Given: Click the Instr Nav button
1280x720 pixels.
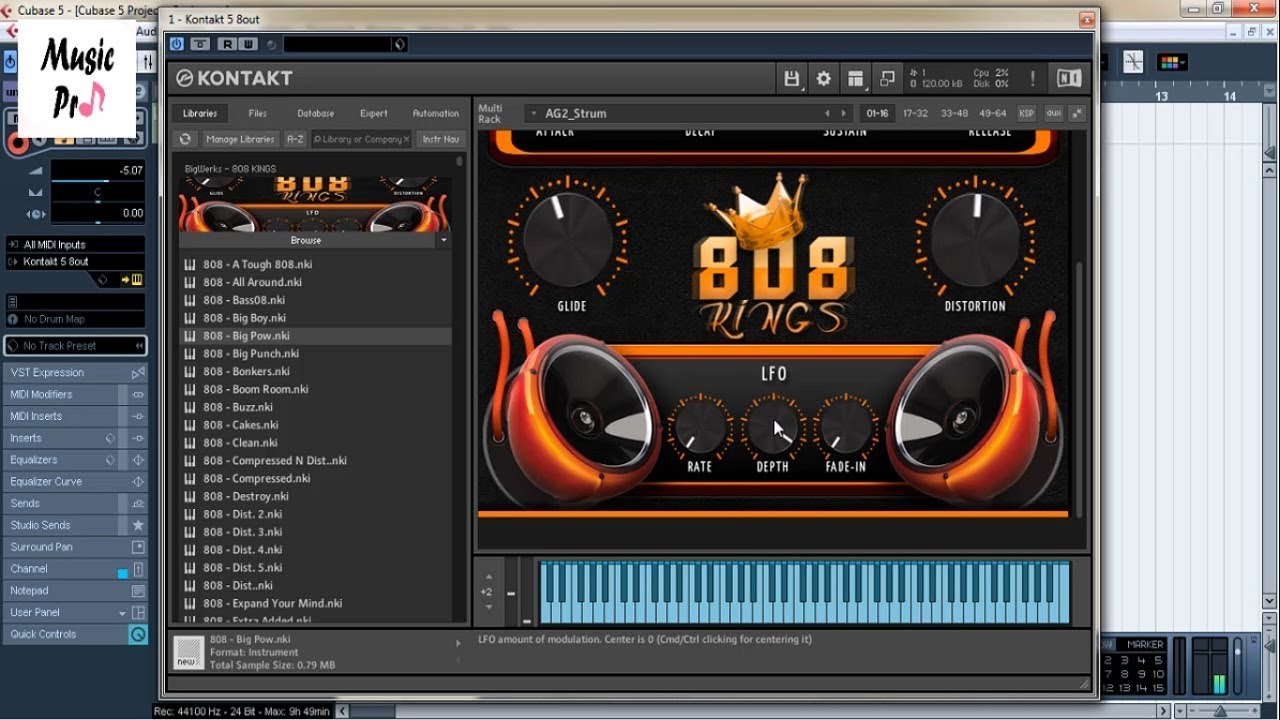Looking at the screenshot, I should point(440,140).
